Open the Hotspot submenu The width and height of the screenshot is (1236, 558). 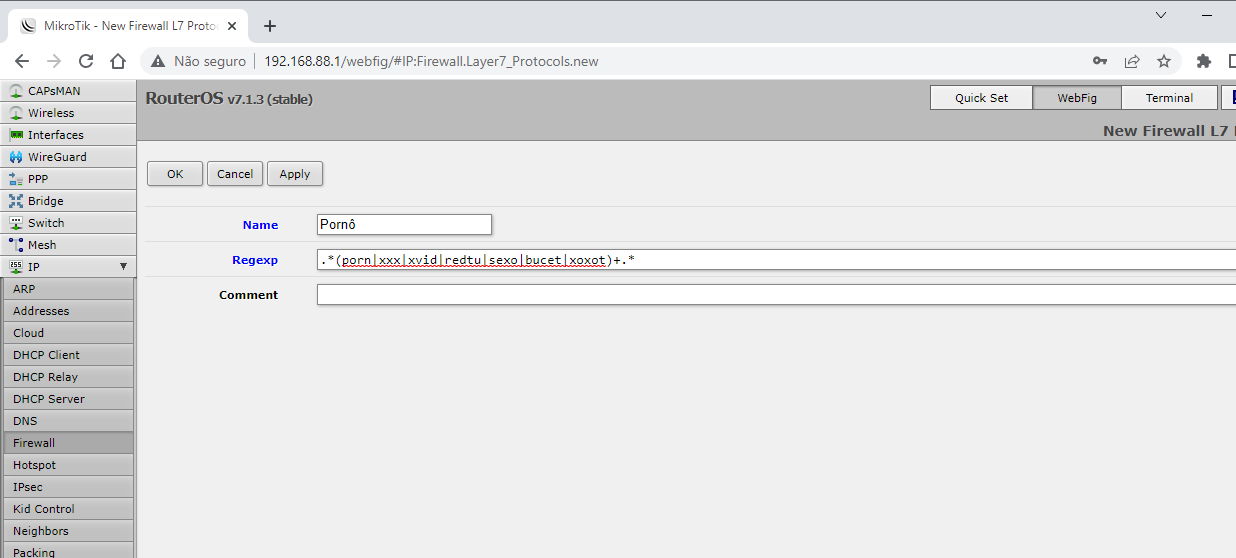68,465
